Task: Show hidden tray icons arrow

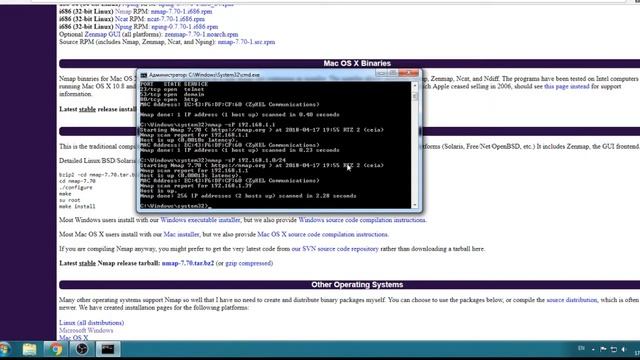Action: pyautogui.click(x=593, y=349)
